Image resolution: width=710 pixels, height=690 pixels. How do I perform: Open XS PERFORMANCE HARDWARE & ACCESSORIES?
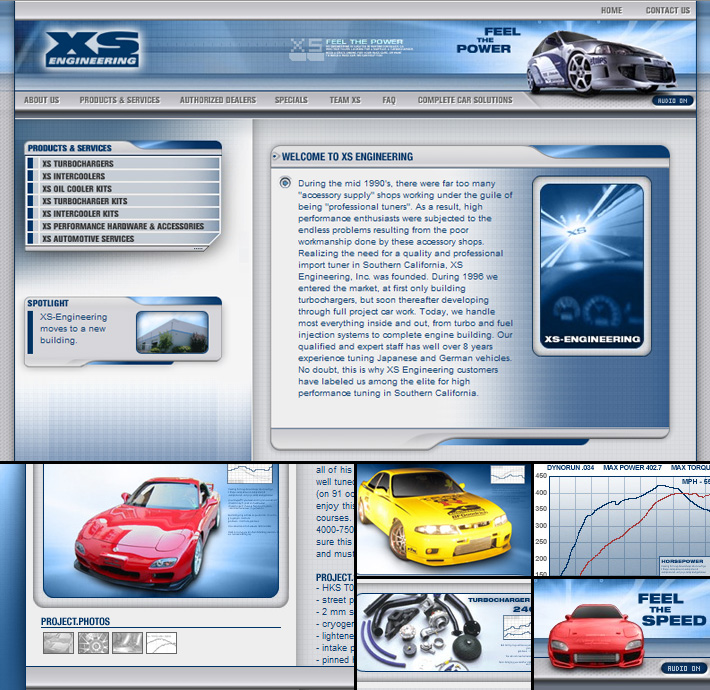click(123, 226)
